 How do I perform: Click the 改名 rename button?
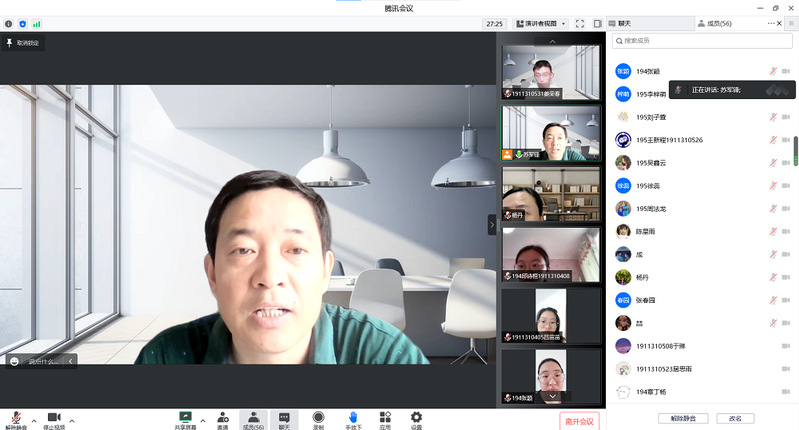[x=735, y=418]
